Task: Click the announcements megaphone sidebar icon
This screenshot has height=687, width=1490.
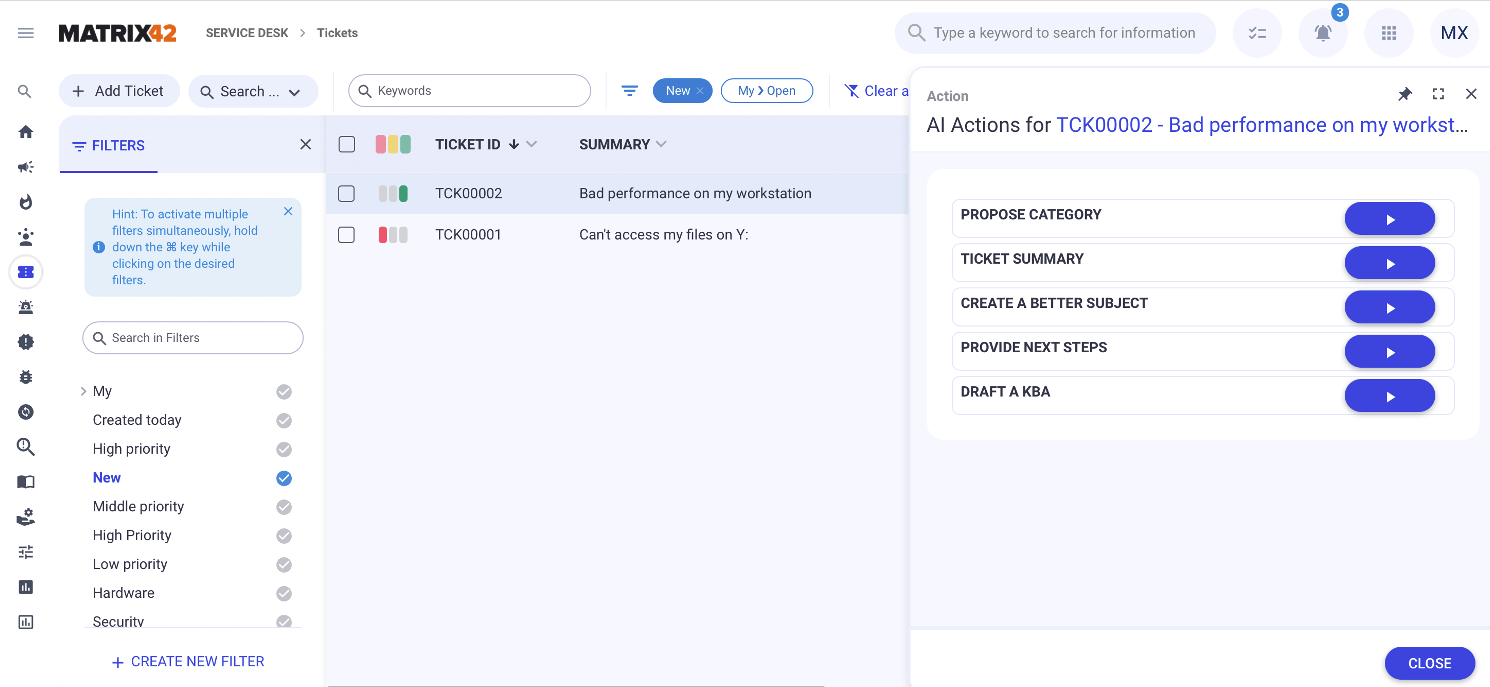Action: point(26,167)
